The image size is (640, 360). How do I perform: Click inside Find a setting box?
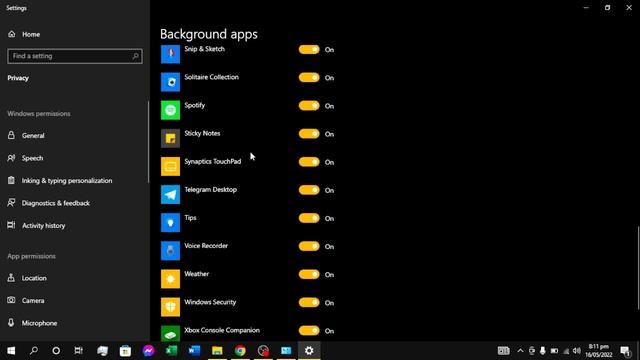point(75,56)
